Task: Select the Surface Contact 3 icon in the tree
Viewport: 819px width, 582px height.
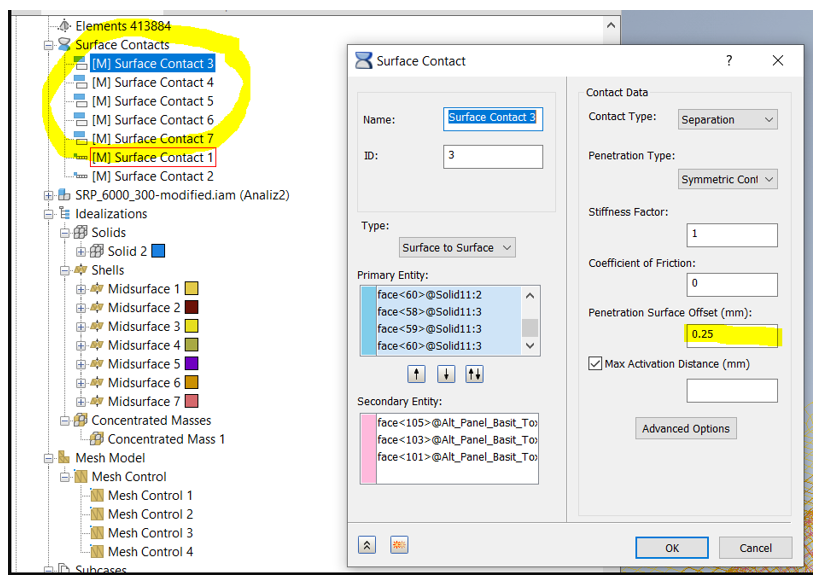Action: point(82,63)
